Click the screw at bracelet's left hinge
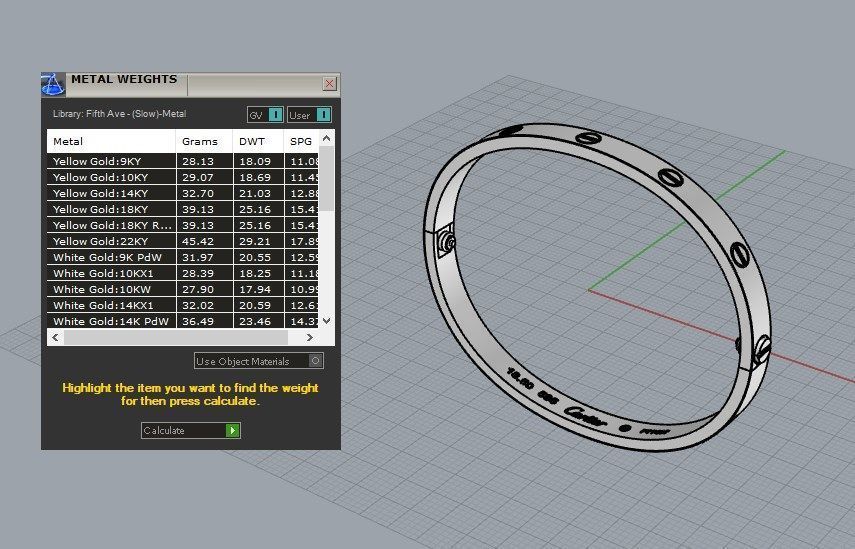Image resolution: width=855 pixels, height=549 pixels. pyautogui.click(x=448, y=242)
